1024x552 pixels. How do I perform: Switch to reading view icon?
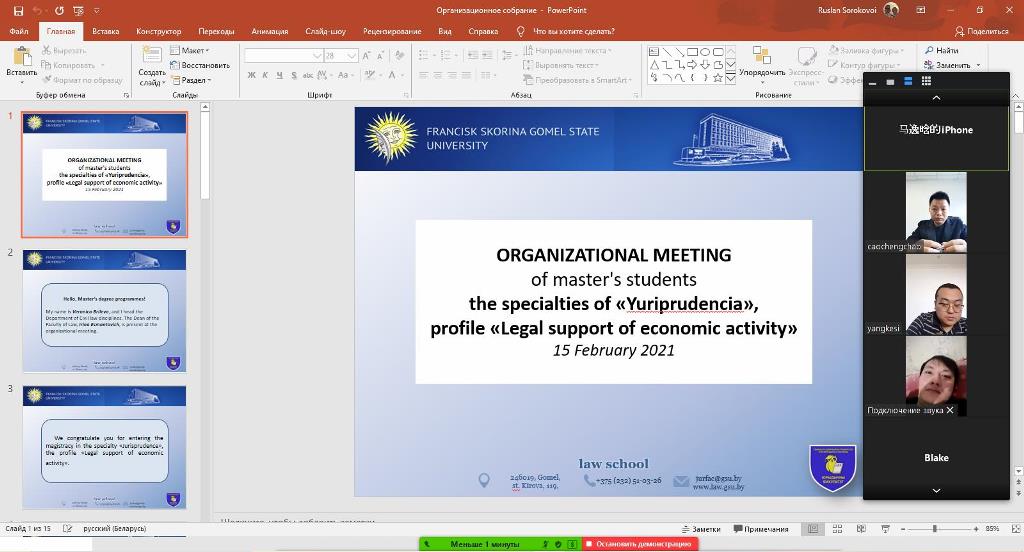click(x=861, y=529)
